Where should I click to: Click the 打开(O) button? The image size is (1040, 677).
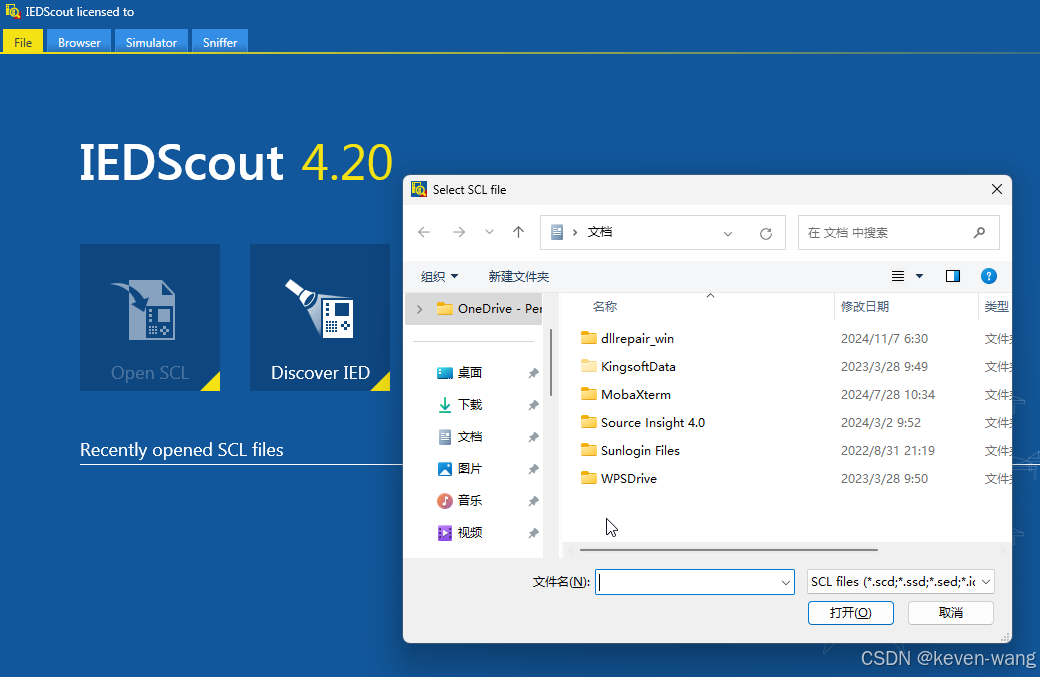850,613
